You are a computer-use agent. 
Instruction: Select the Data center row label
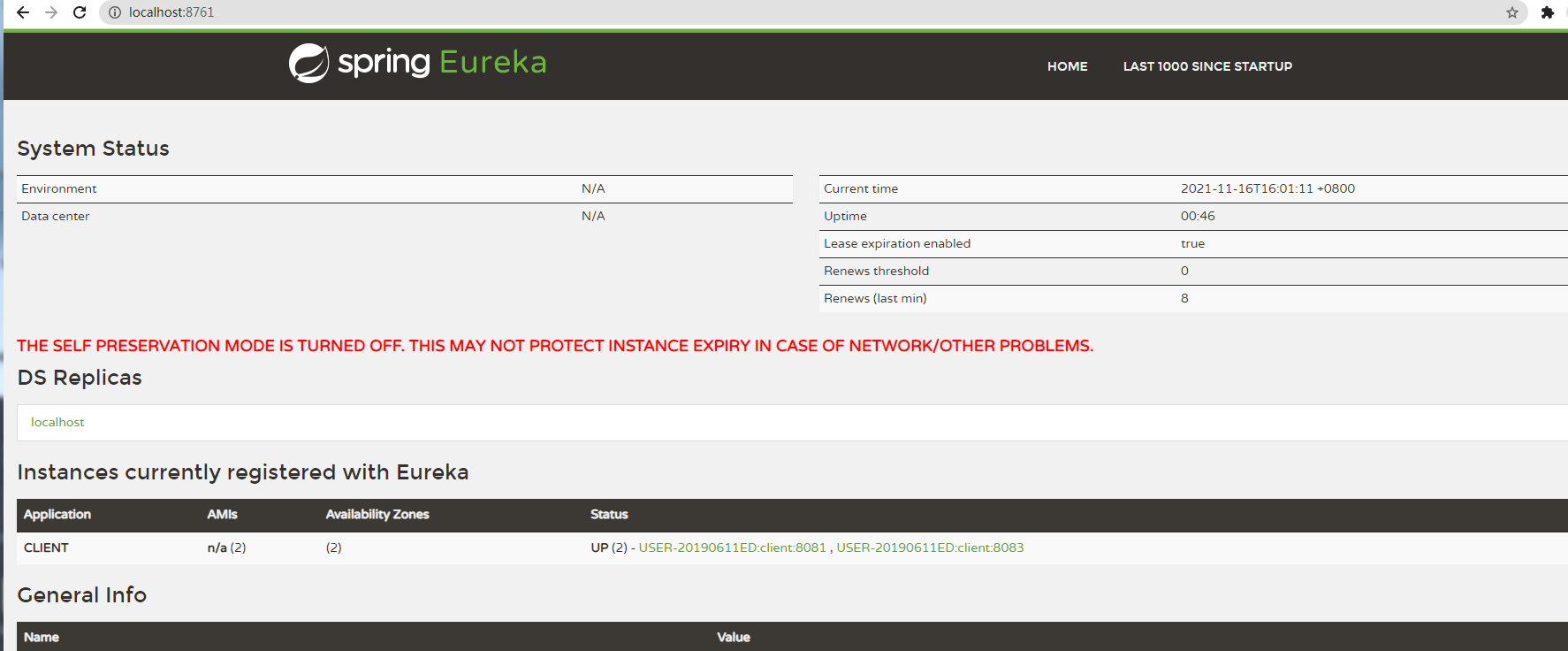pos(56,216)
